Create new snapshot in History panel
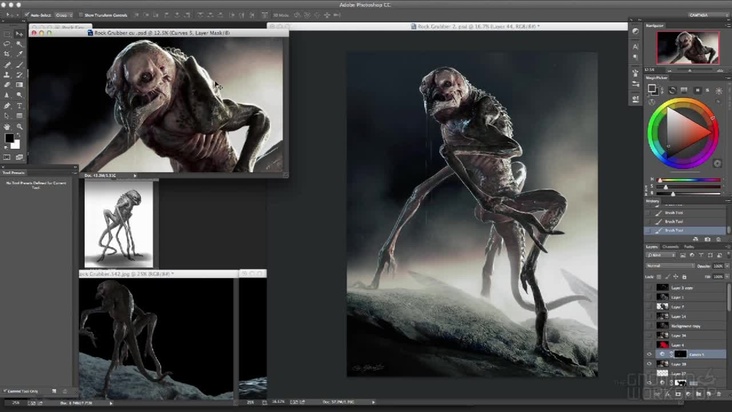 707,239
